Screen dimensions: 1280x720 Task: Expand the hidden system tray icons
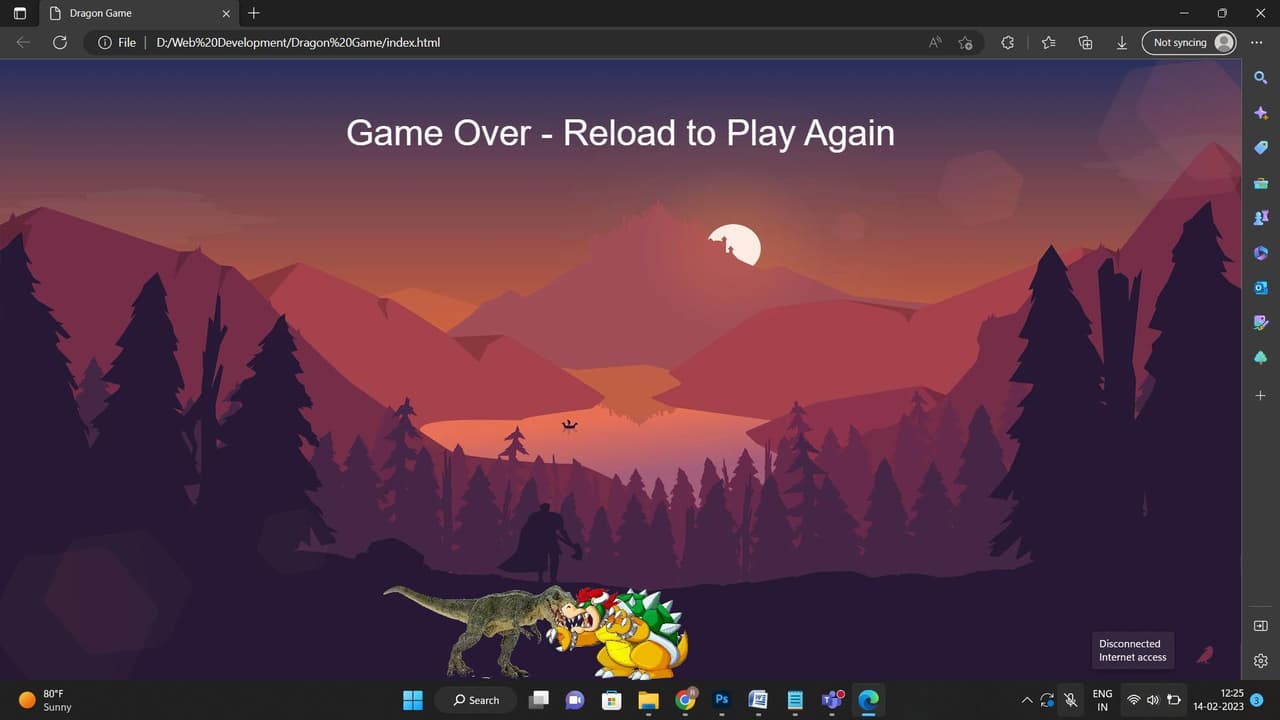[x=1026, y=700]
